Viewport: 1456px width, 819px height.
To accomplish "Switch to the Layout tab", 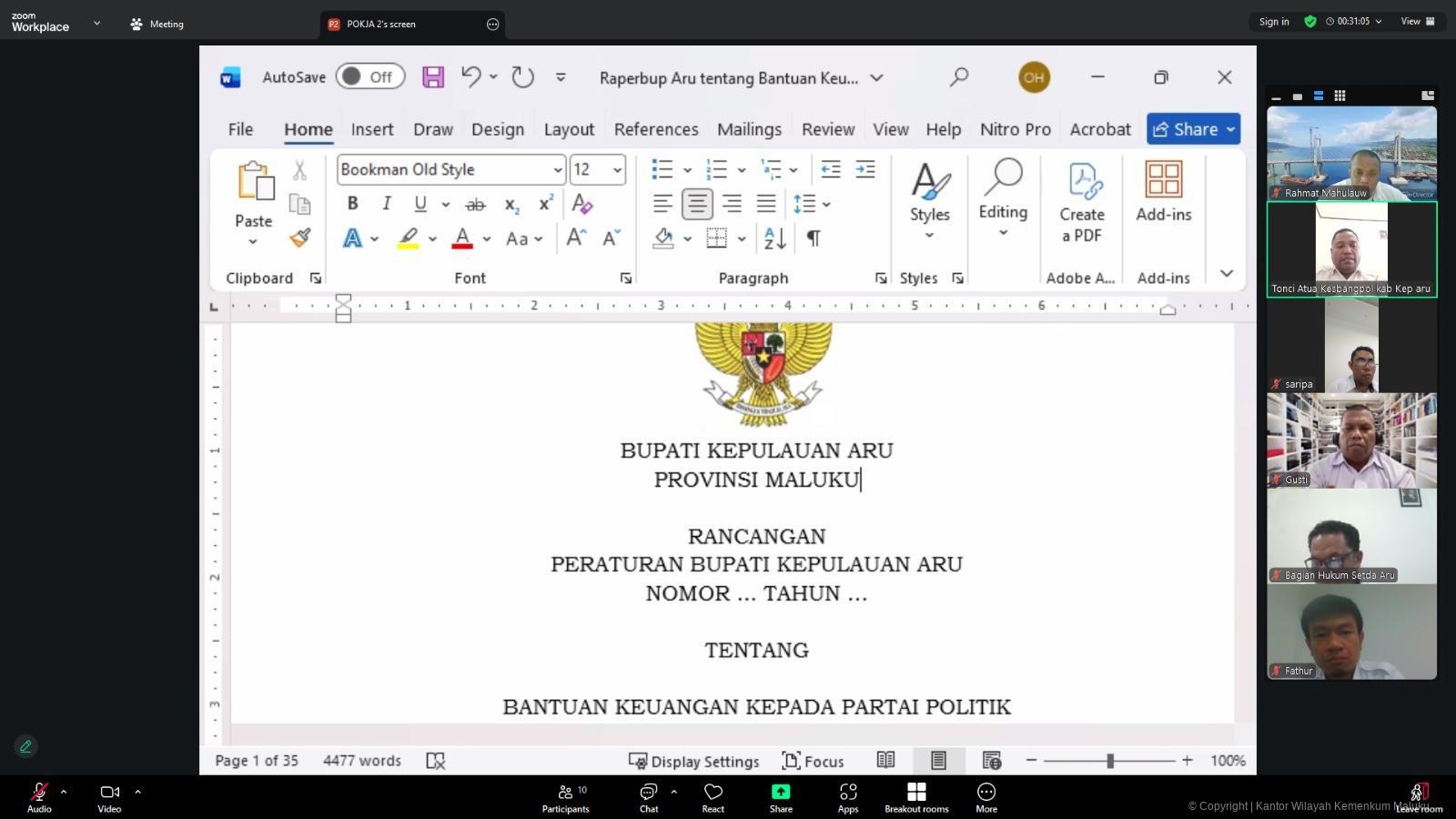I will click(x=569, y=129).
